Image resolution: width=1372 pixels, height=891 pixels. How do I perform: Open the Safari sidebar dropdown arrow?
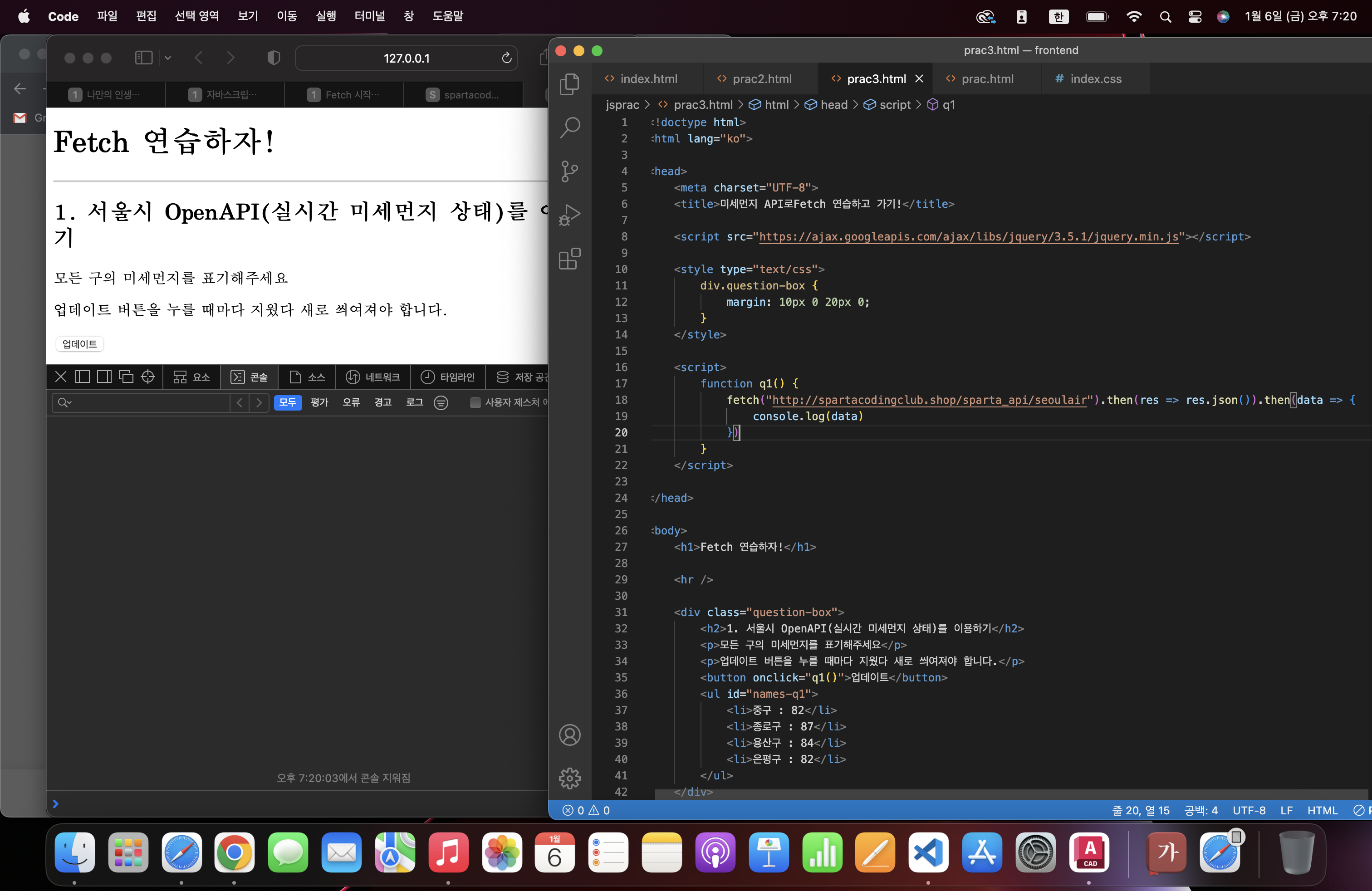[168, 58]
